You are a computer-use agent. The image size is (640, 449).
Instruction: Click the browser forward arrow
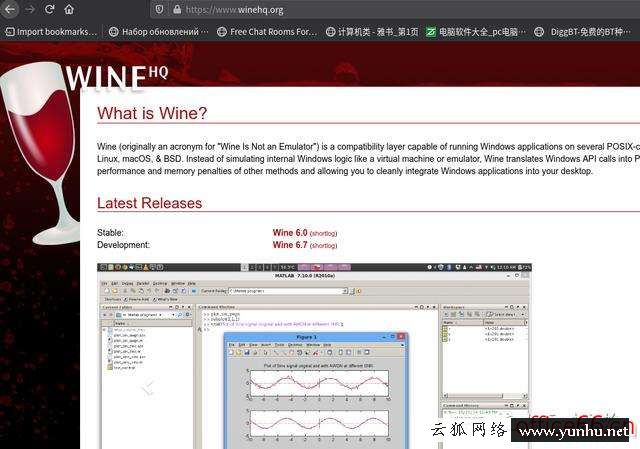[30, 9]
